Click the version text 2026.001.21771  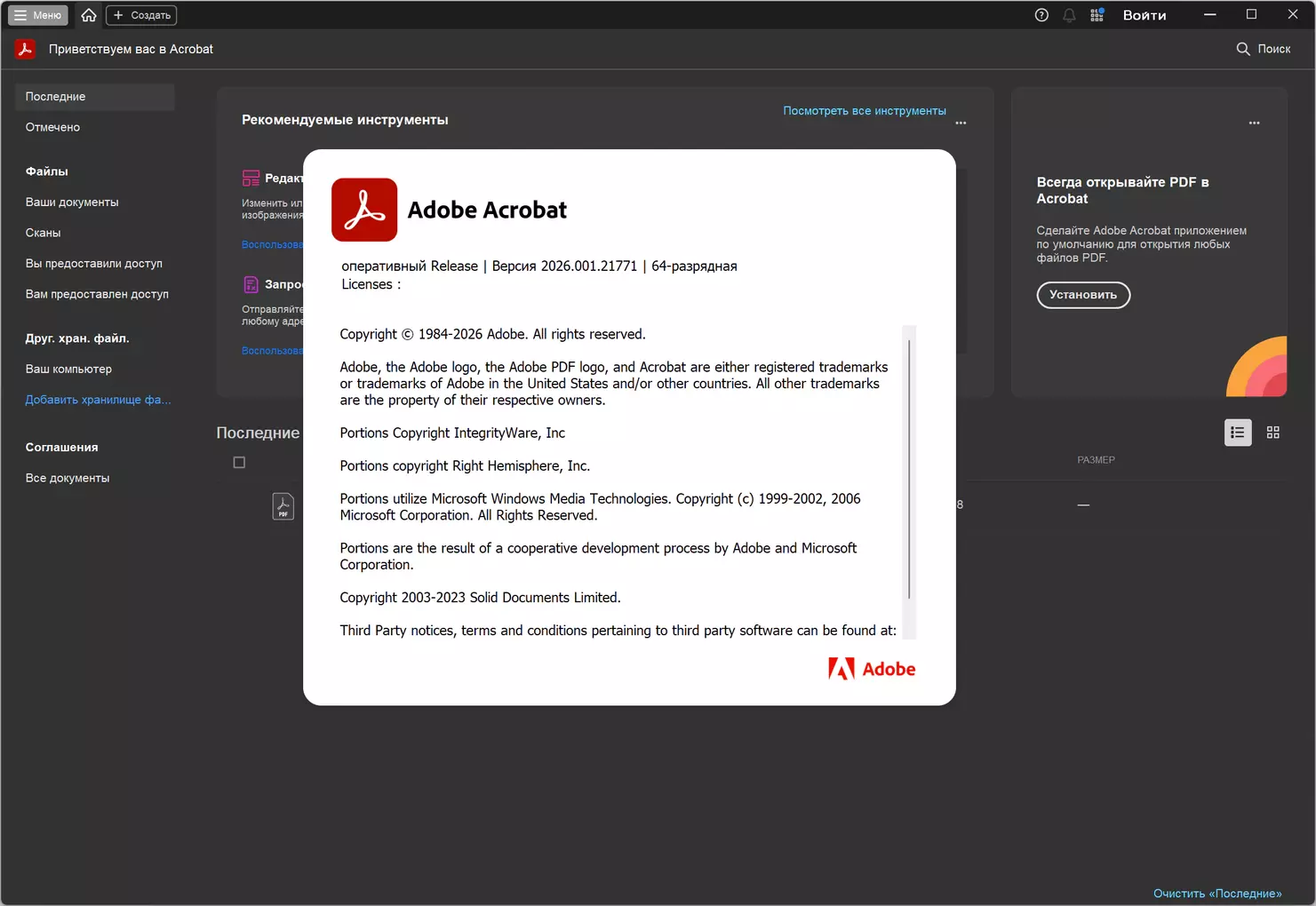[x=589, y=266]
